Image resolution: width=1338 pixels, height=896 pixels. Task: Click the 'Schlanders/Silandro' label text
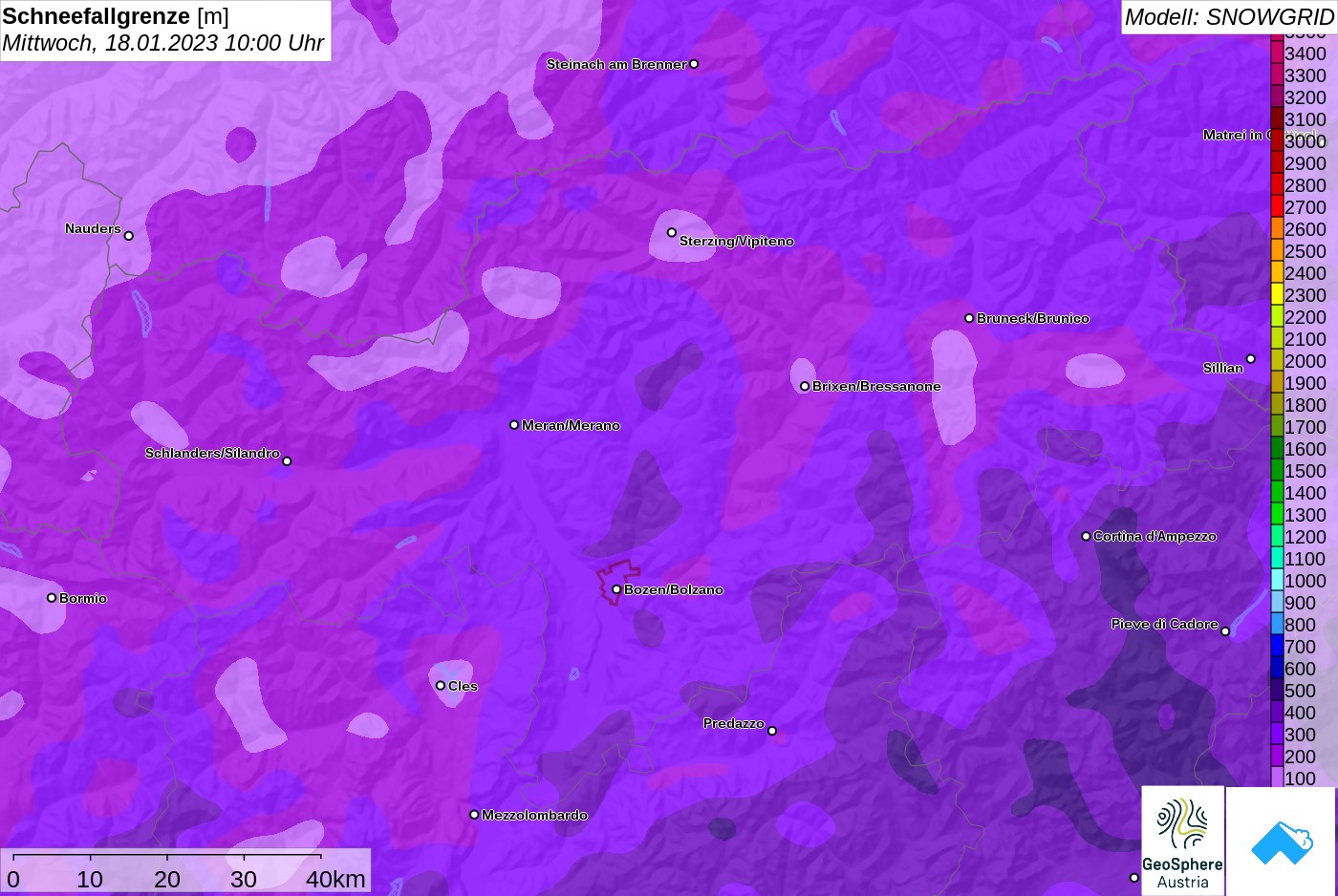coord(212,453)
